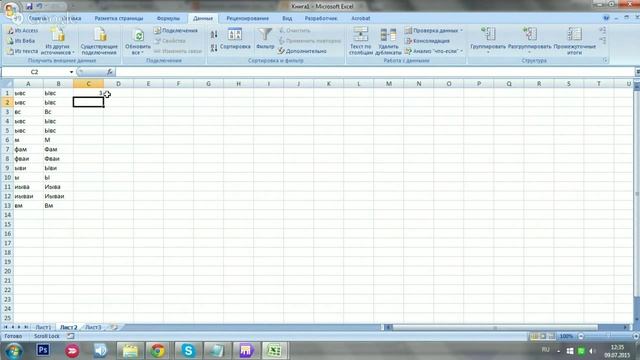The width and height of the screenshot is (640, 360).
Task: Open Photoshop from taskbar
Action: (43, 351)
